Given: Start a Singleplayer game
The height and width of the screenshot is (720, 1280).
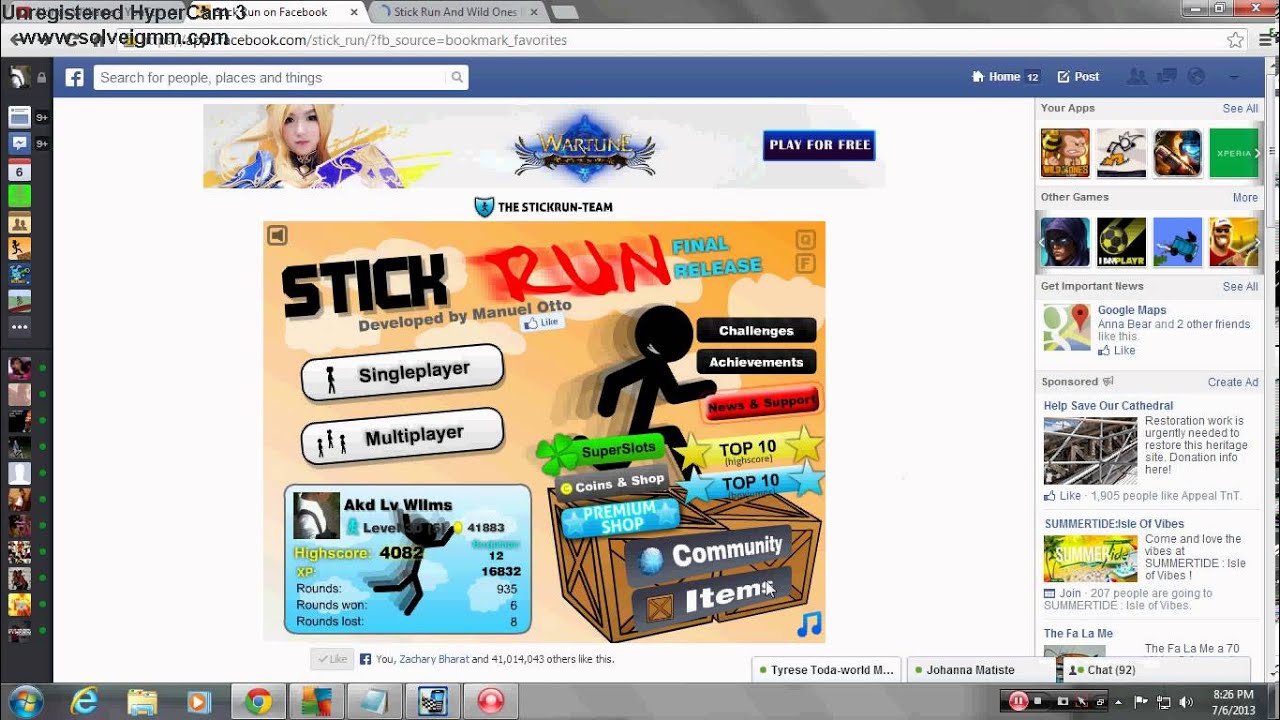Looking at the screenshot, I should pos(402,373).
